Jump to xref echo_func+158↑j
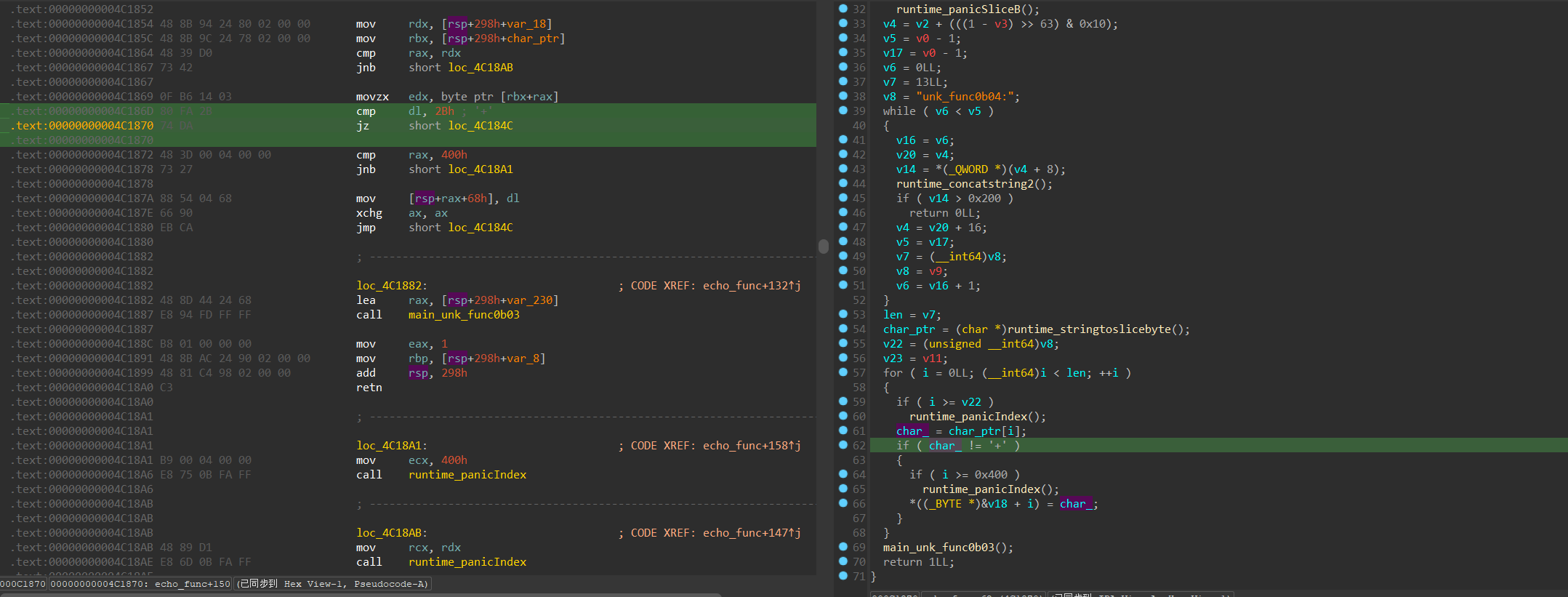Screen dimensions: 1568x597 pos(752,446)
